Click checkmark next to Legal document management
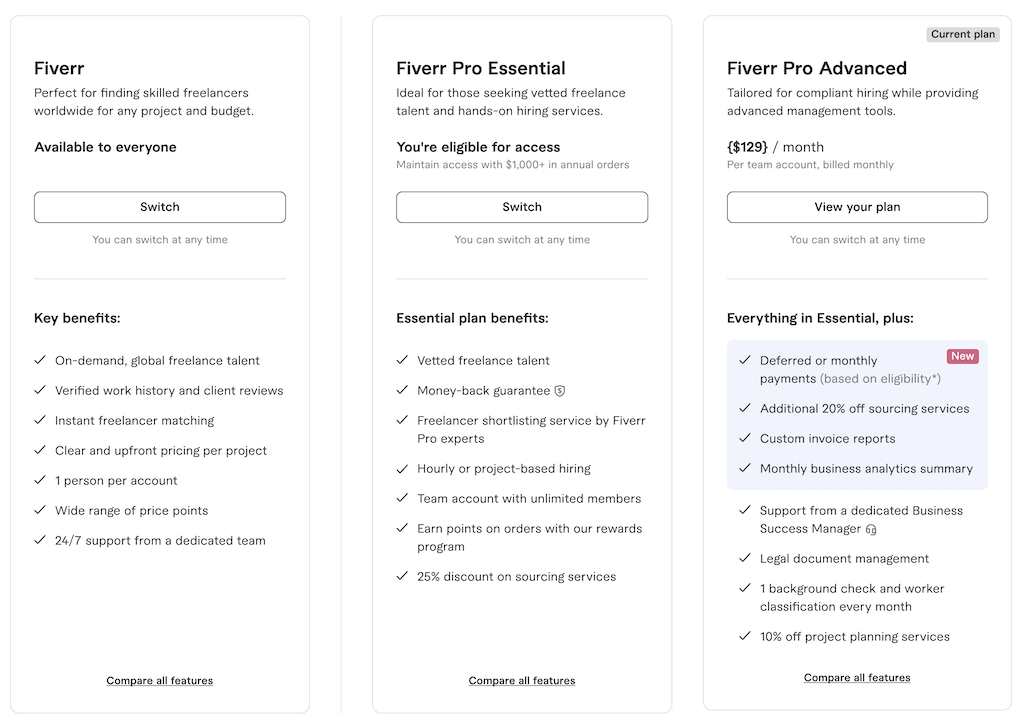Viewport: 1027px width, 725px height. coord(745,558)
